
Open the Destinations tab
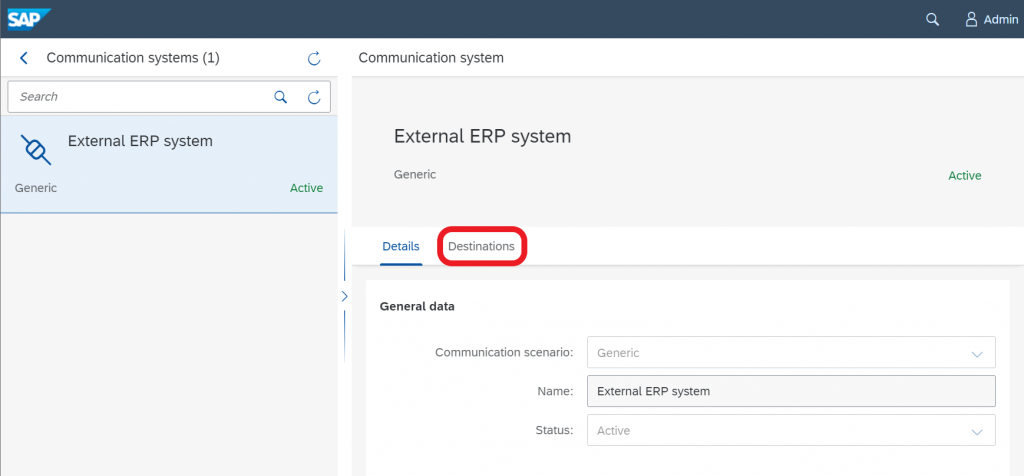pos(481,247)
